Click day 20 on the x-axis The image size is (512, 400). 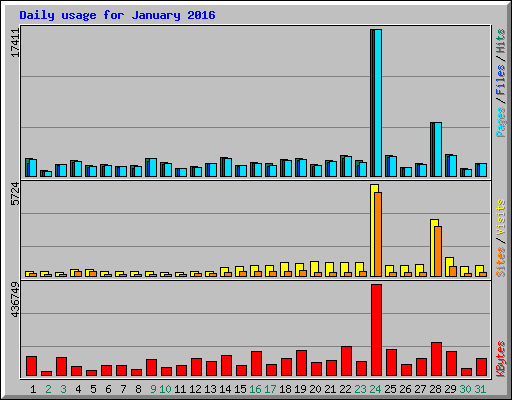point(315,389)
